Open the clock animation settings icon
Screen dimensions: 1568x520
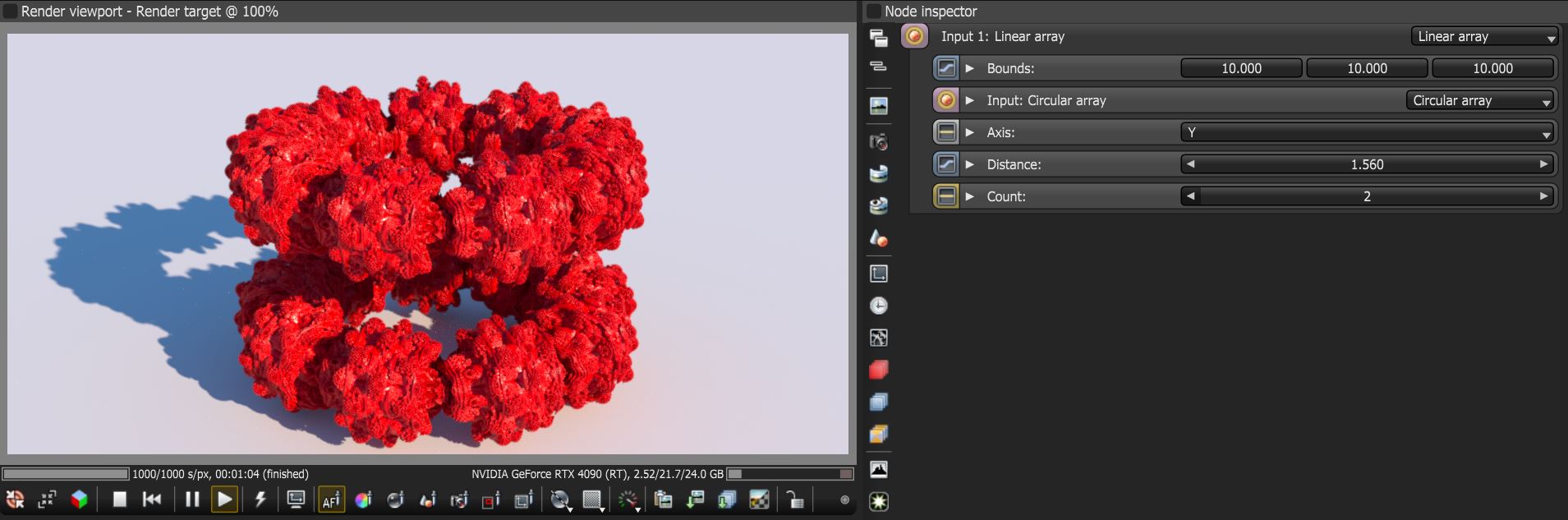[879, 306]
